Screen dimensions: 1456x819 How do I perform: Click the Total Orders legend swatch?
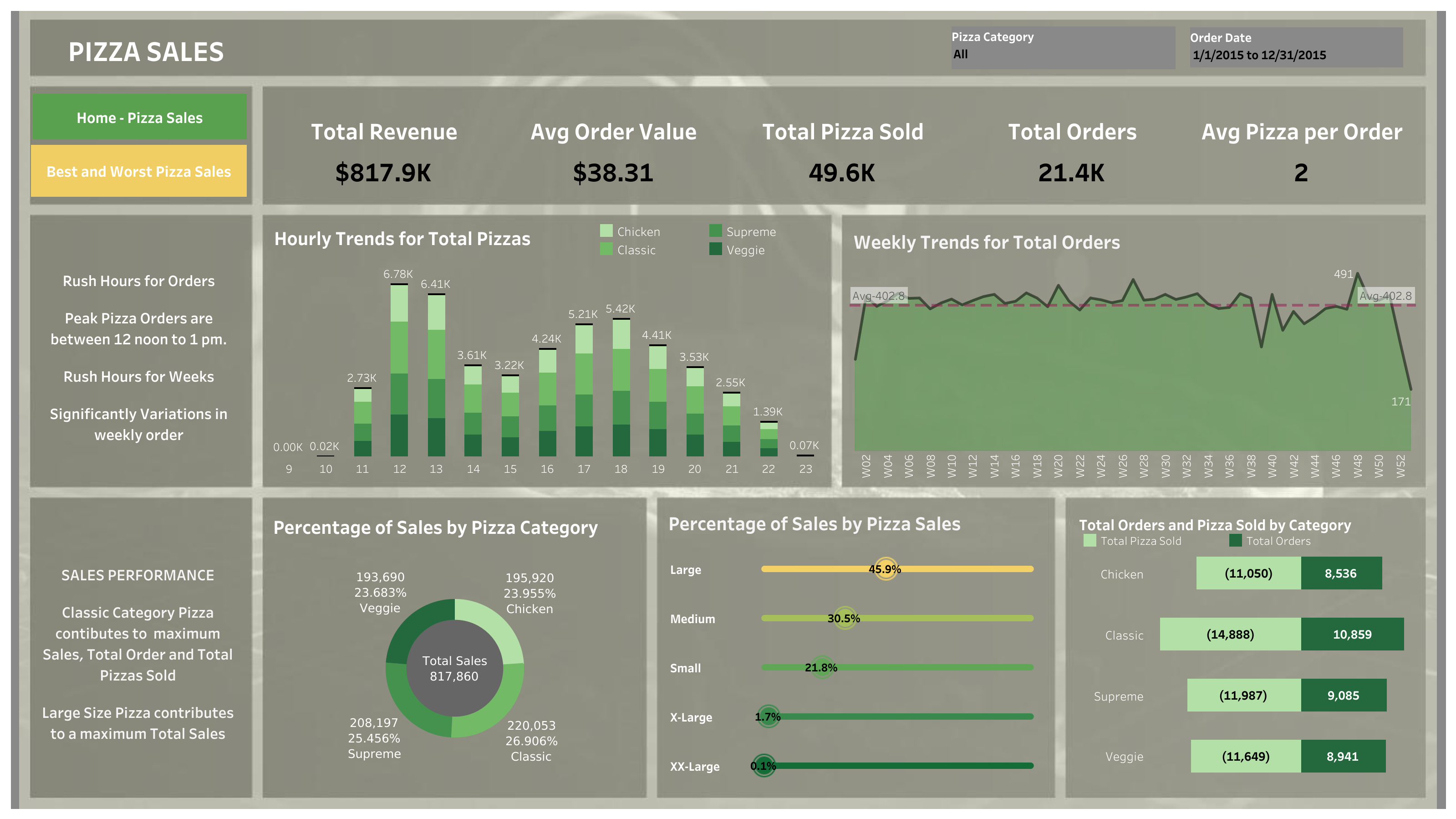(x=1236, y=540)
